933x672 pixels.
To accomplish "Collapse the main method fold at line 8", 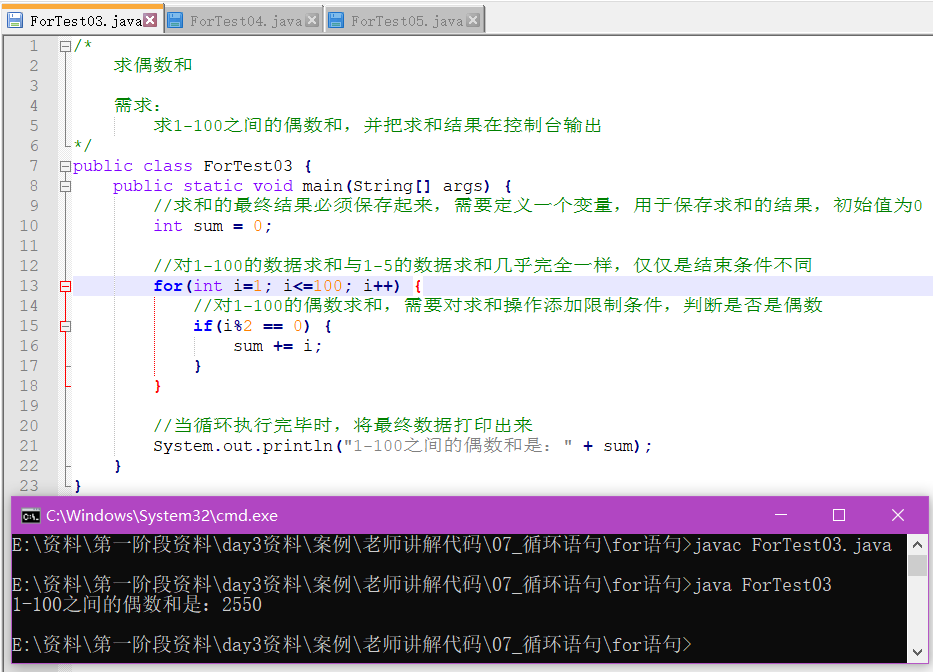I will pos(65,186).
